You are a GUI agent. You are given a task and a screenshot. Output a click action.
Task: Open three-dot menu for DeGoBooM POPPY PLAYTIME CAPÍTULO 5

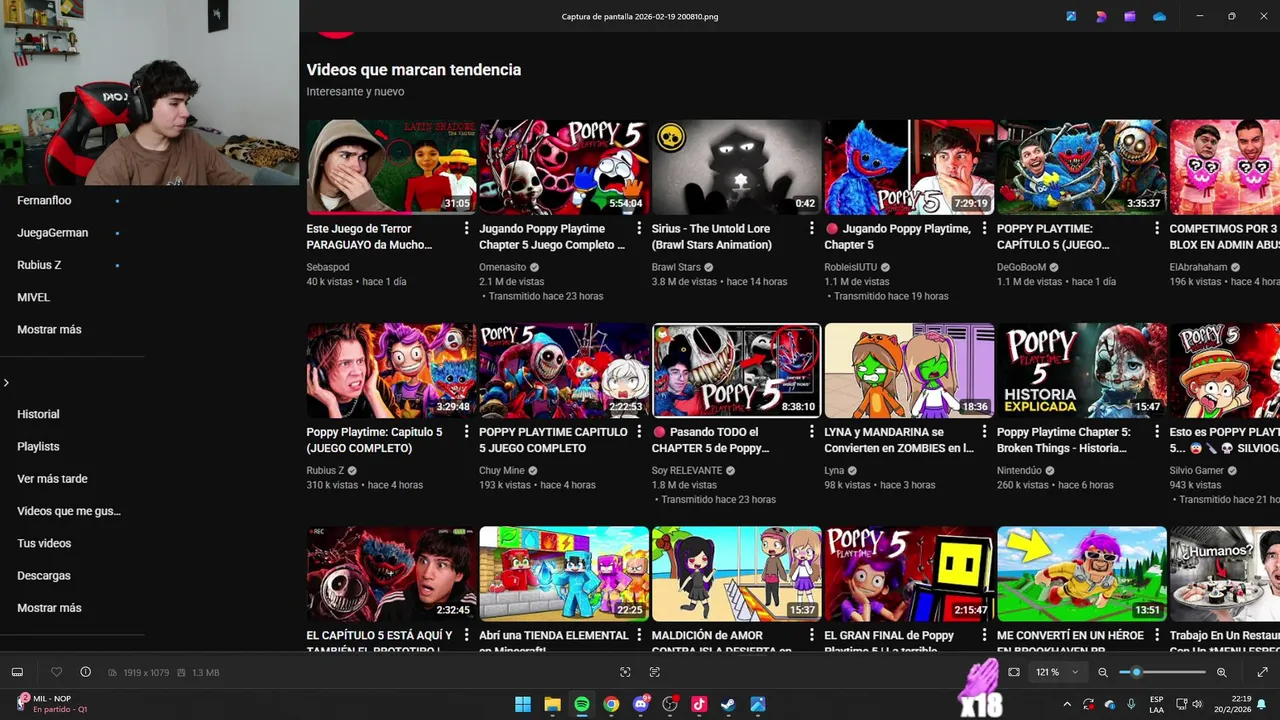click(1156, 229)
